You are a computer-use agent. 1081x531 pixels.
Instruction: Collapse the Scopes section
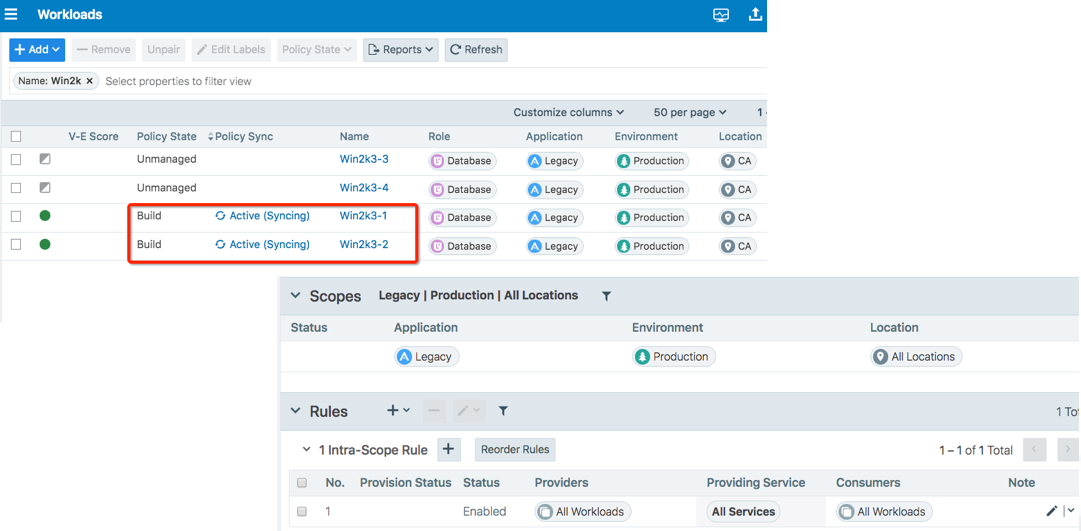click(295, 296)
